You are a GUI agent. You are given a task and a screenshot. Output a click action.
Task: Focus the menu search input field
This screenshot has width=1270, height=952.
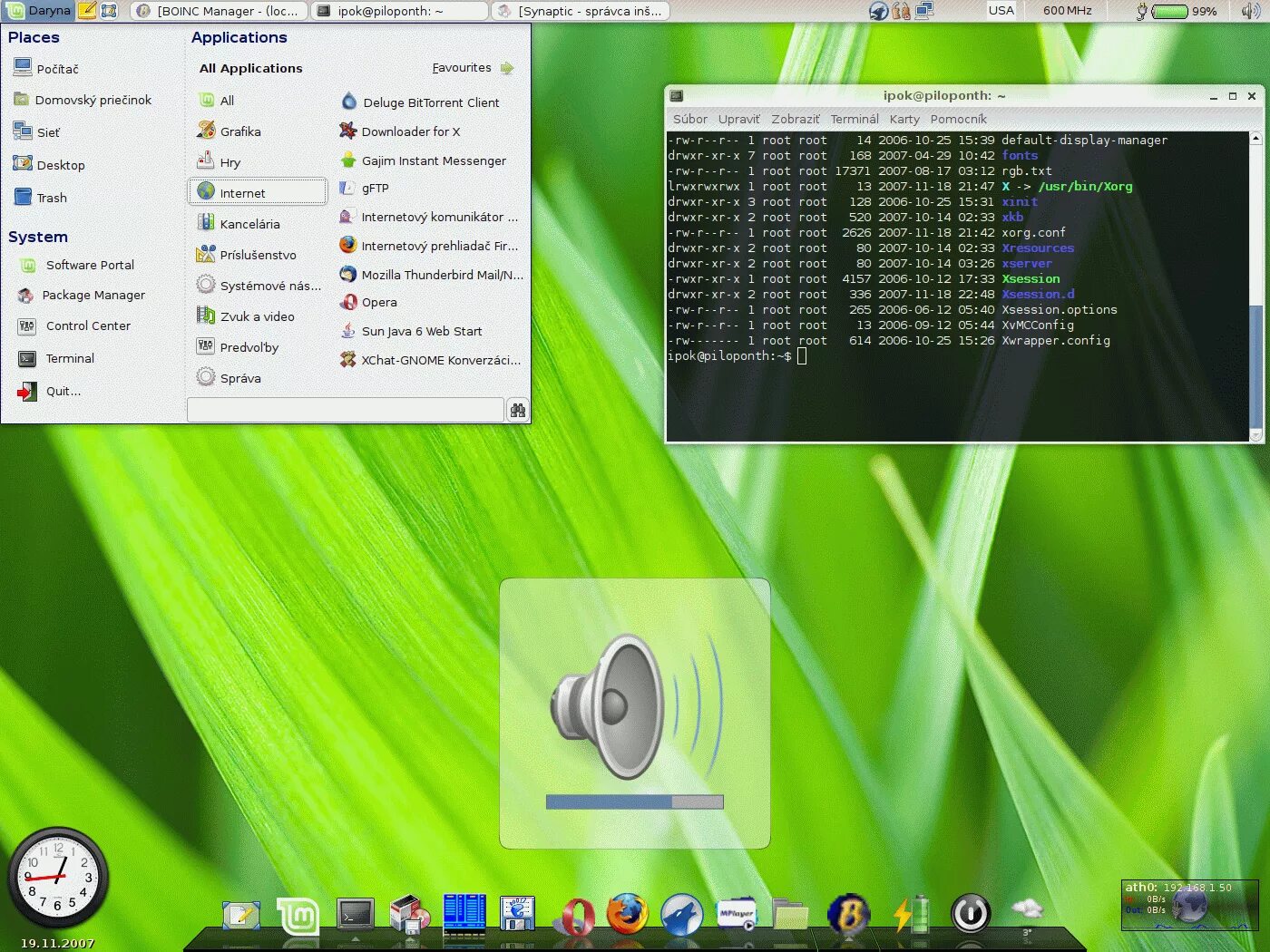(x=346, y=410)
